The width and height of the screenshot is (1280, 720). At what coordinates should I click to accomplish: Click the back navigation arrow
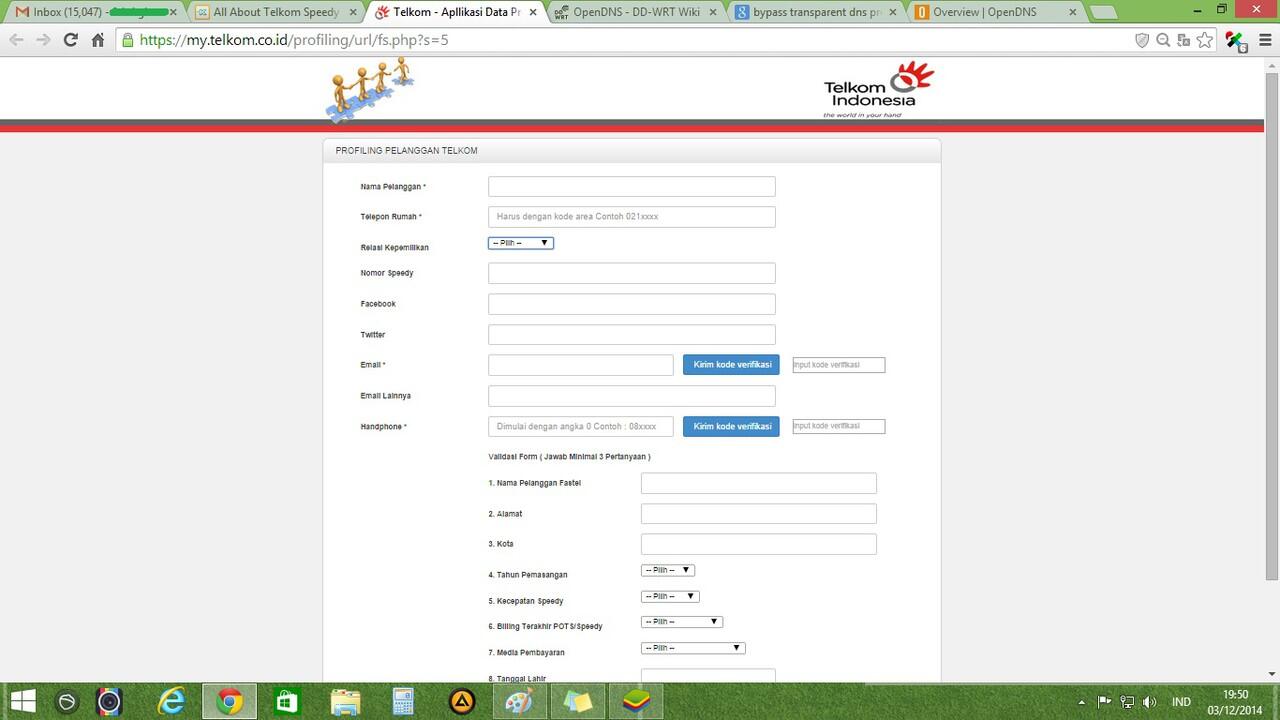tap(16, 41)
